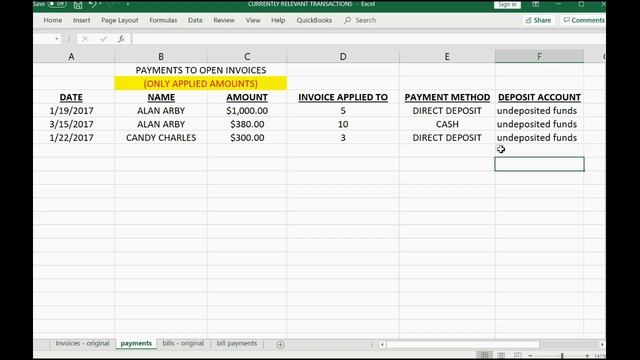The height and width of the screenshot is (360, 640).
Task: Select column D header
Action: (343, 56)
